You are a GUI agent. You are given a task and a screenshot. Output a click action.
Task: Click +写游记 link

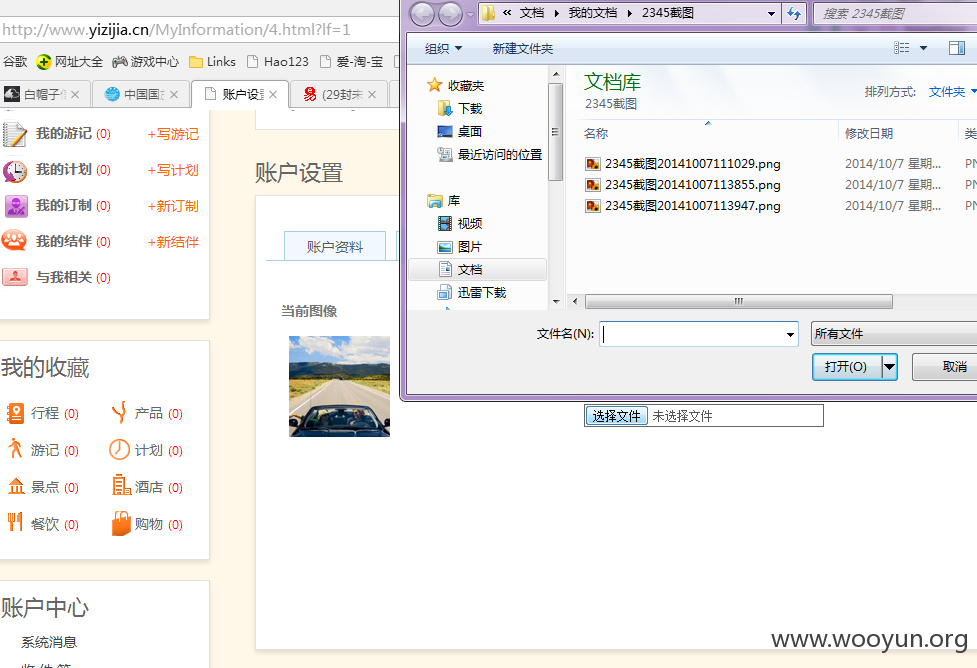pyautogui.click(x=173, y=134)
